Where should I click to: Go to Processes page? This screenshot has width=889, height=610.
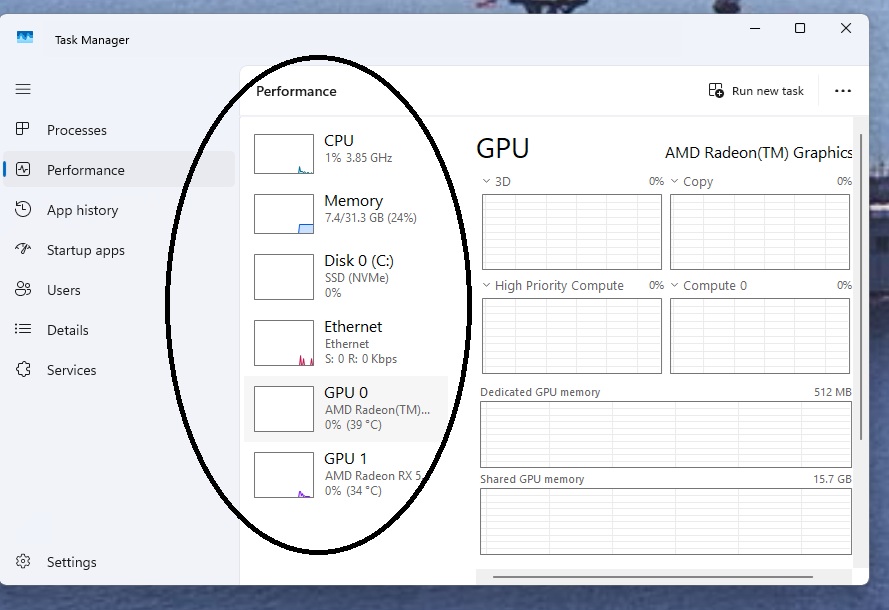click(x=77, y=130)
